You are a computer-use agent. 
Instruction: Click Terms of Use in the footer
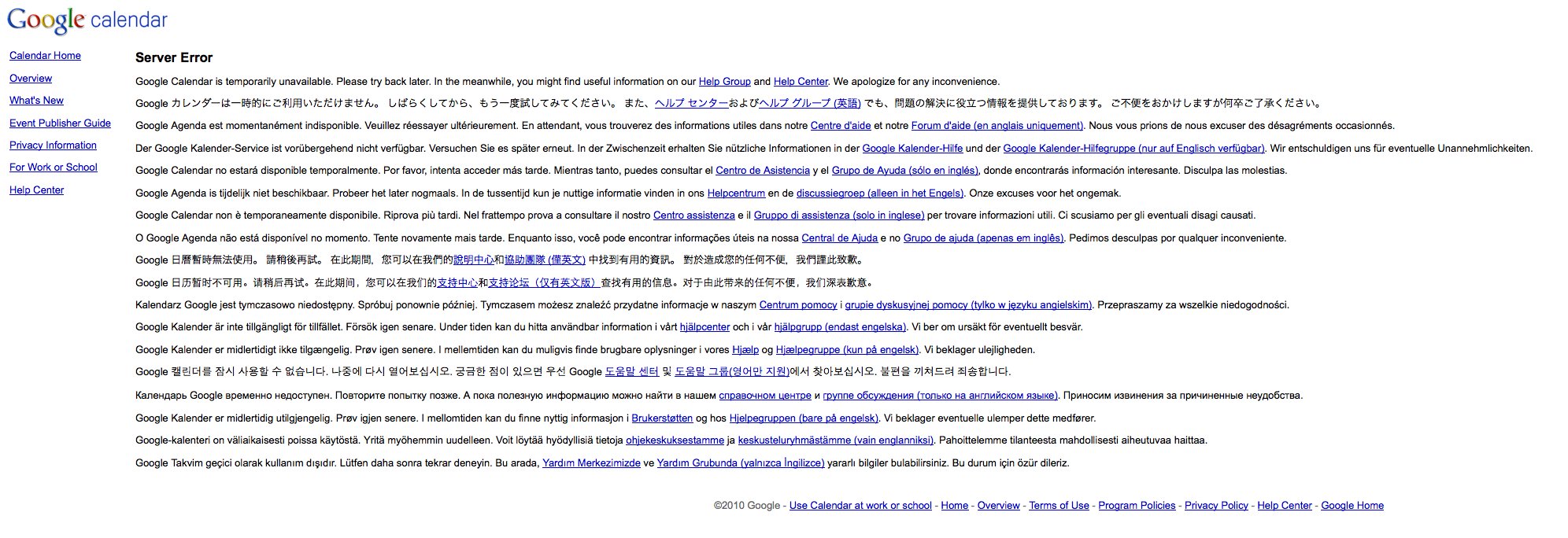click(1059, 506)
